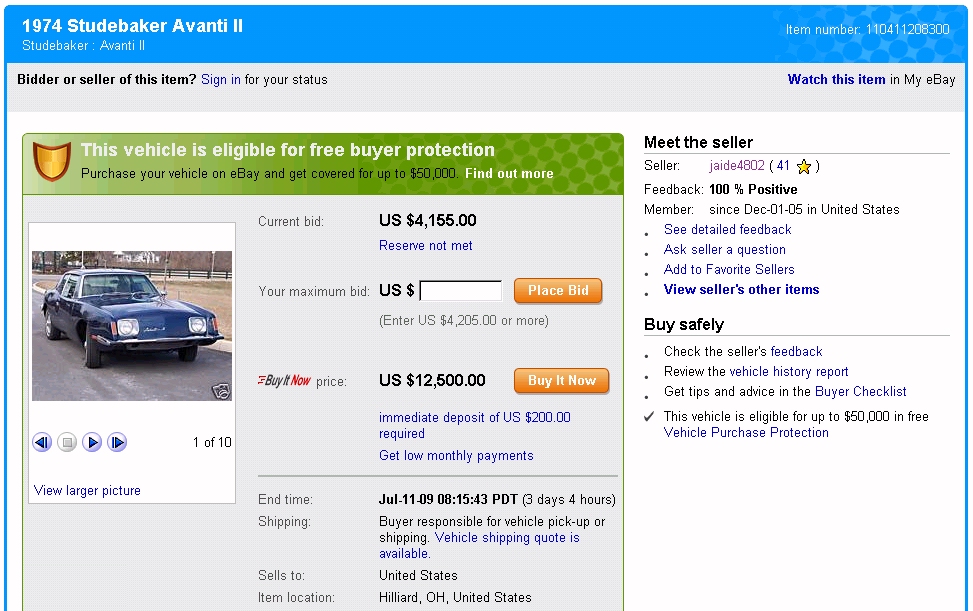Click the buyer protection shield icon

[x=52, y=160]
